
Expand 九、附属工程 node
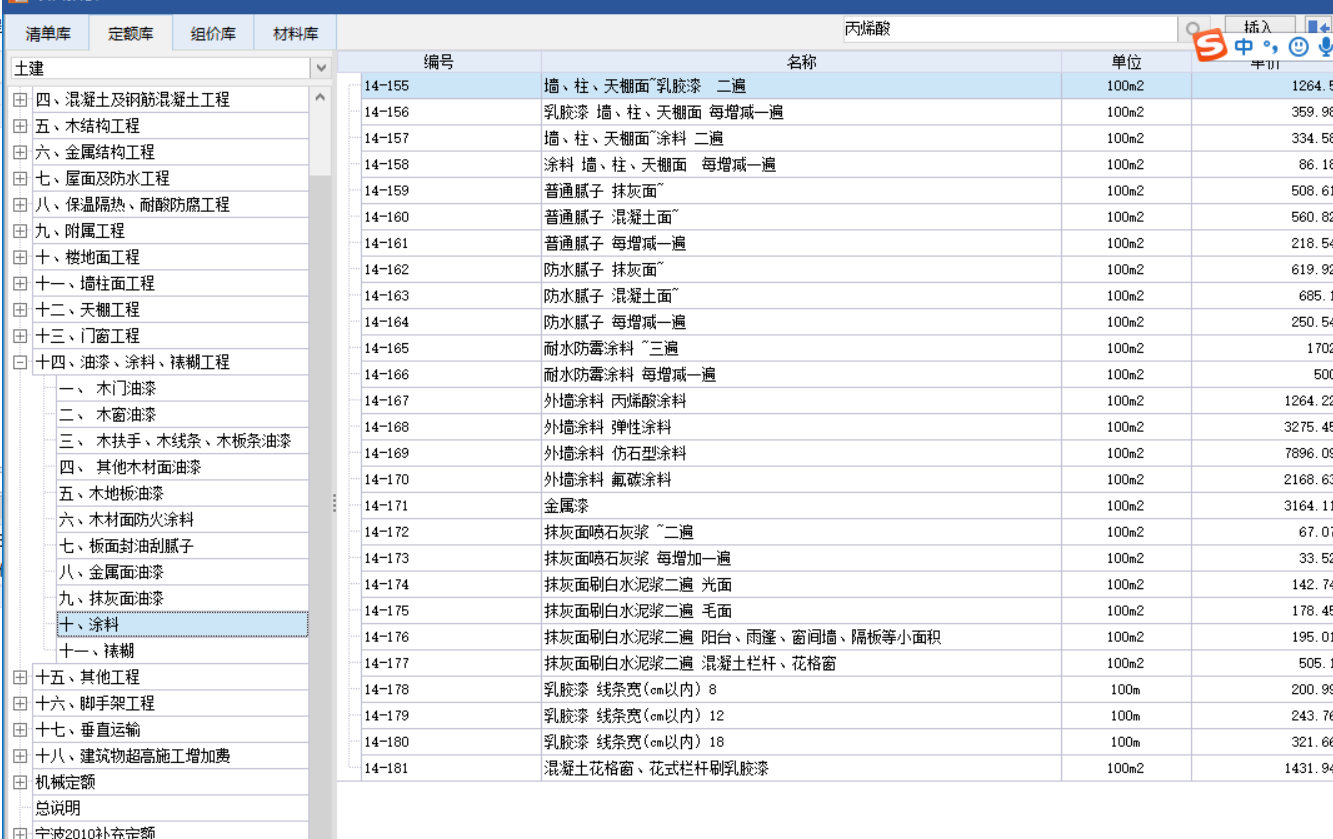point(20,231)
